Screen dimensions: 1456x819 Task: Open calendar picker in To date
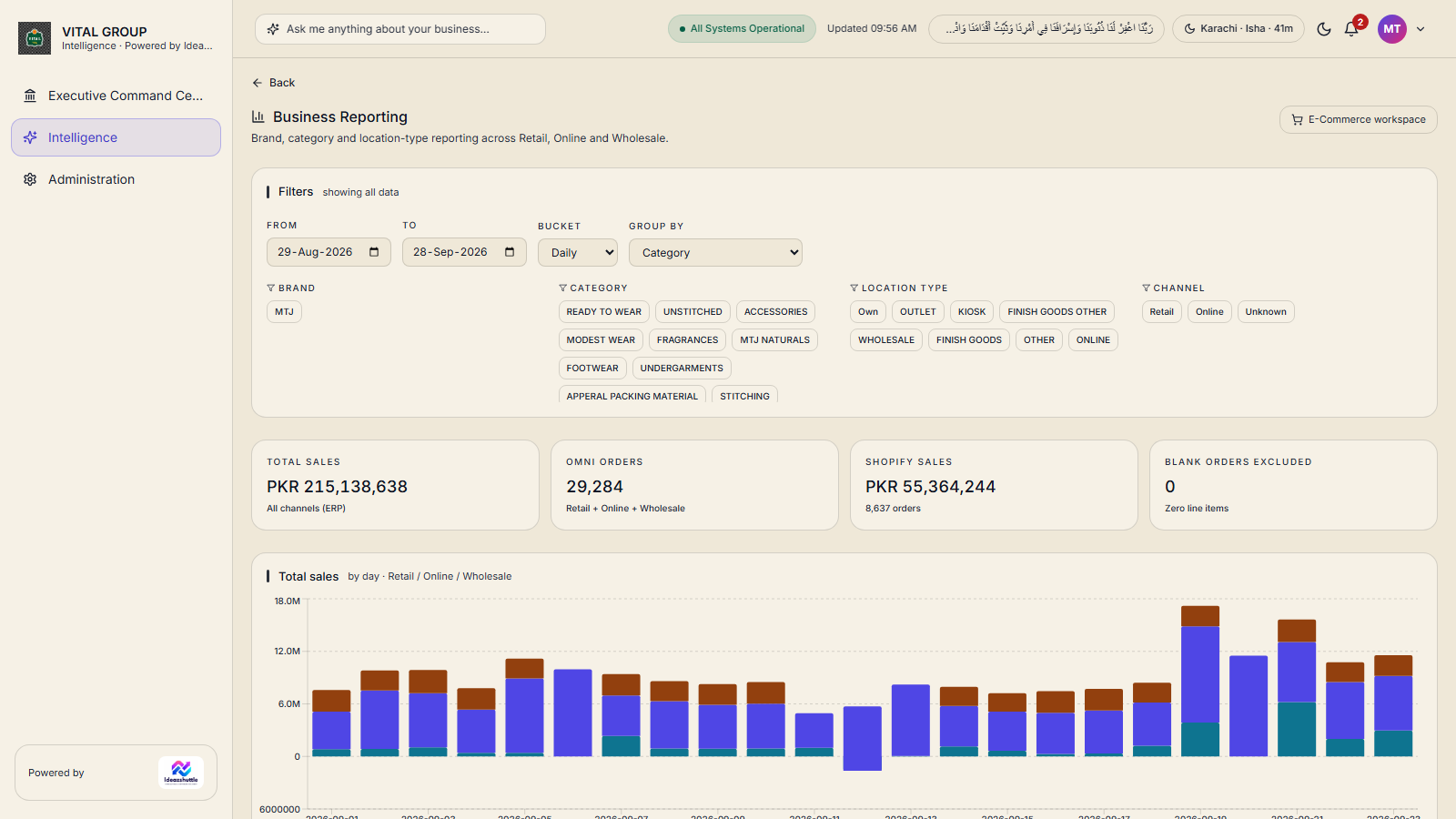510,252
